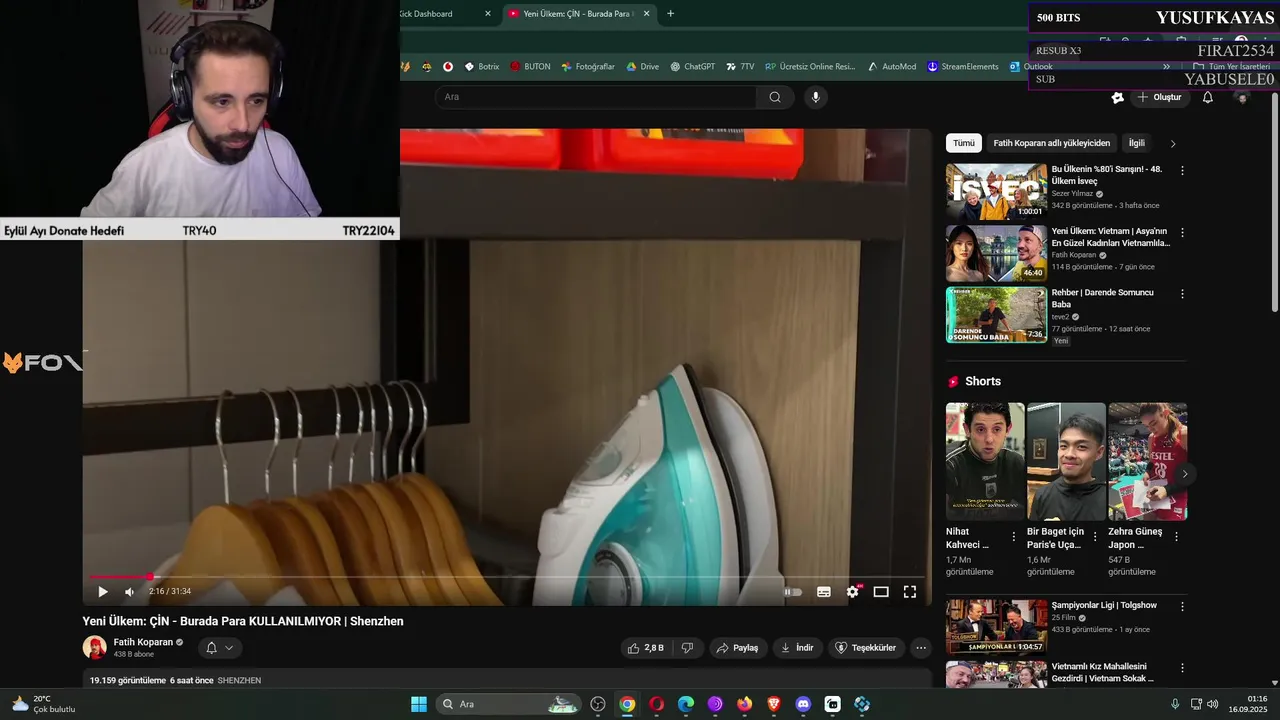
Task: Toggle the autoplay switch in player
Action: (793, 592)
